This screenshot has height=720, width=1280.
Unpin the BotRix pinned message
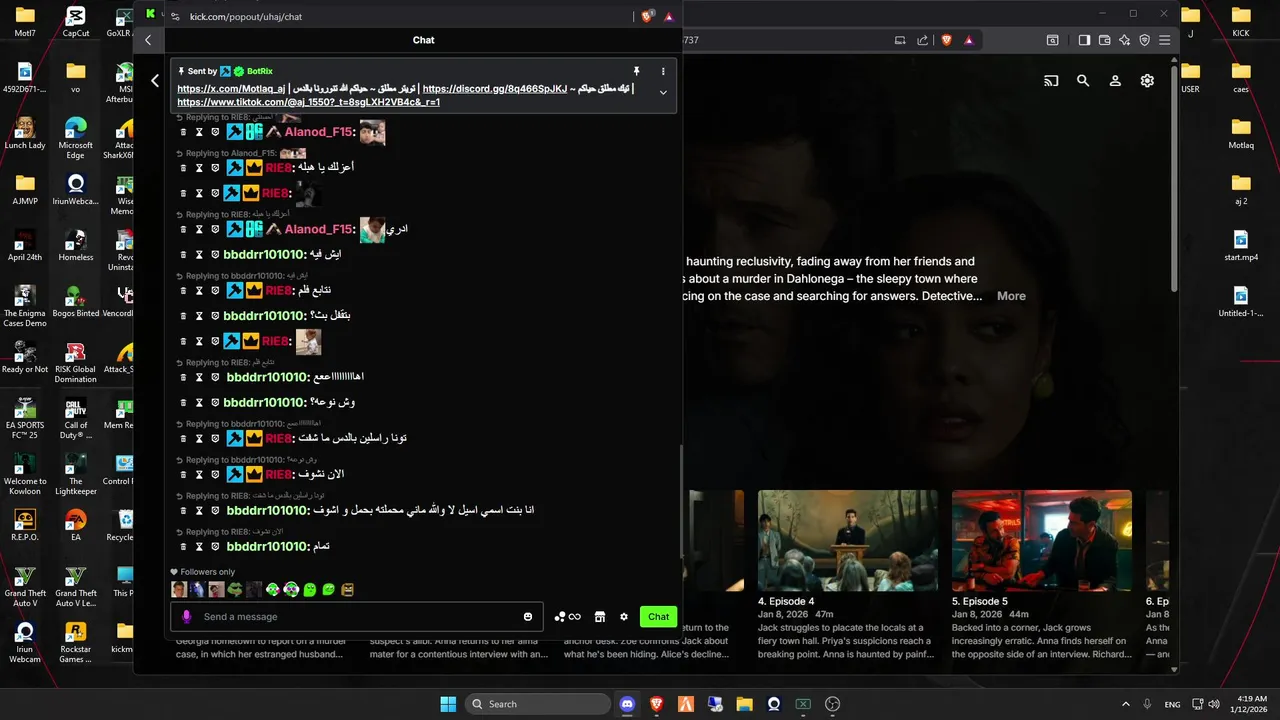coord(636,71)
